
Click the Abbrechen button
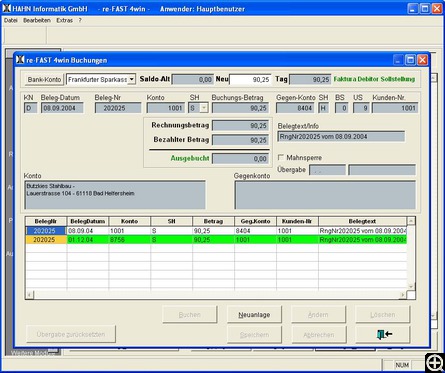click(x=319, y=334)
